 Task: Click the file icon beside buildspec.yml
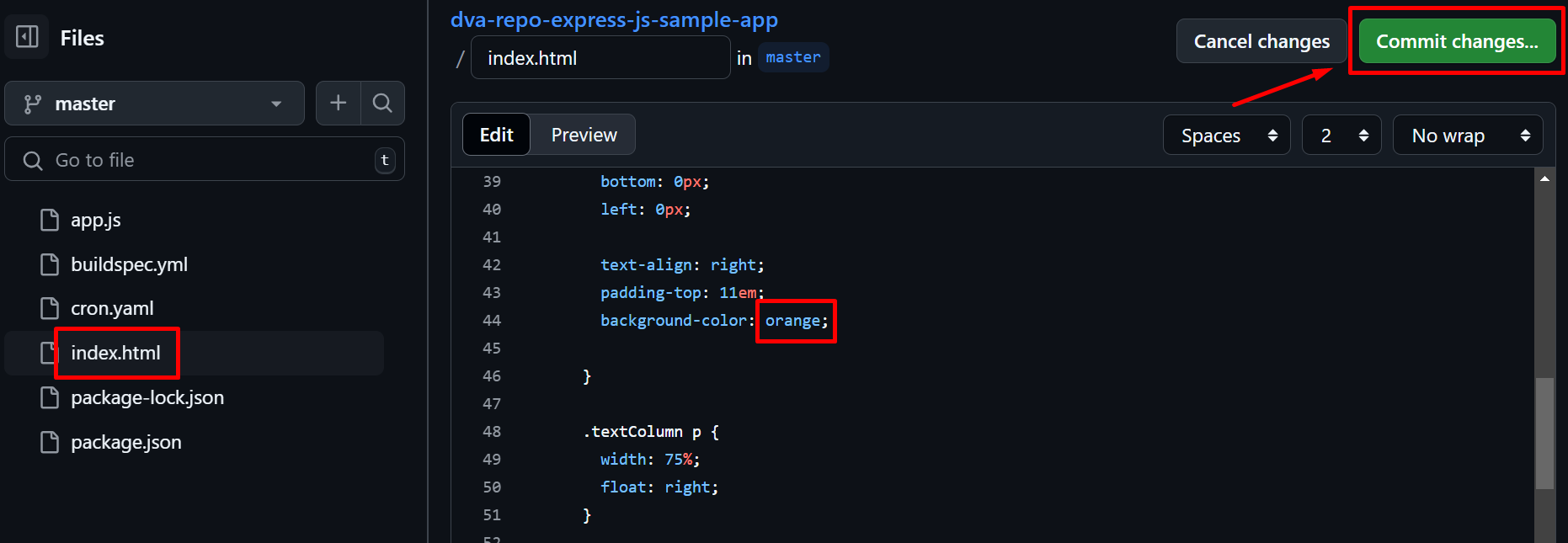point(50,264)
